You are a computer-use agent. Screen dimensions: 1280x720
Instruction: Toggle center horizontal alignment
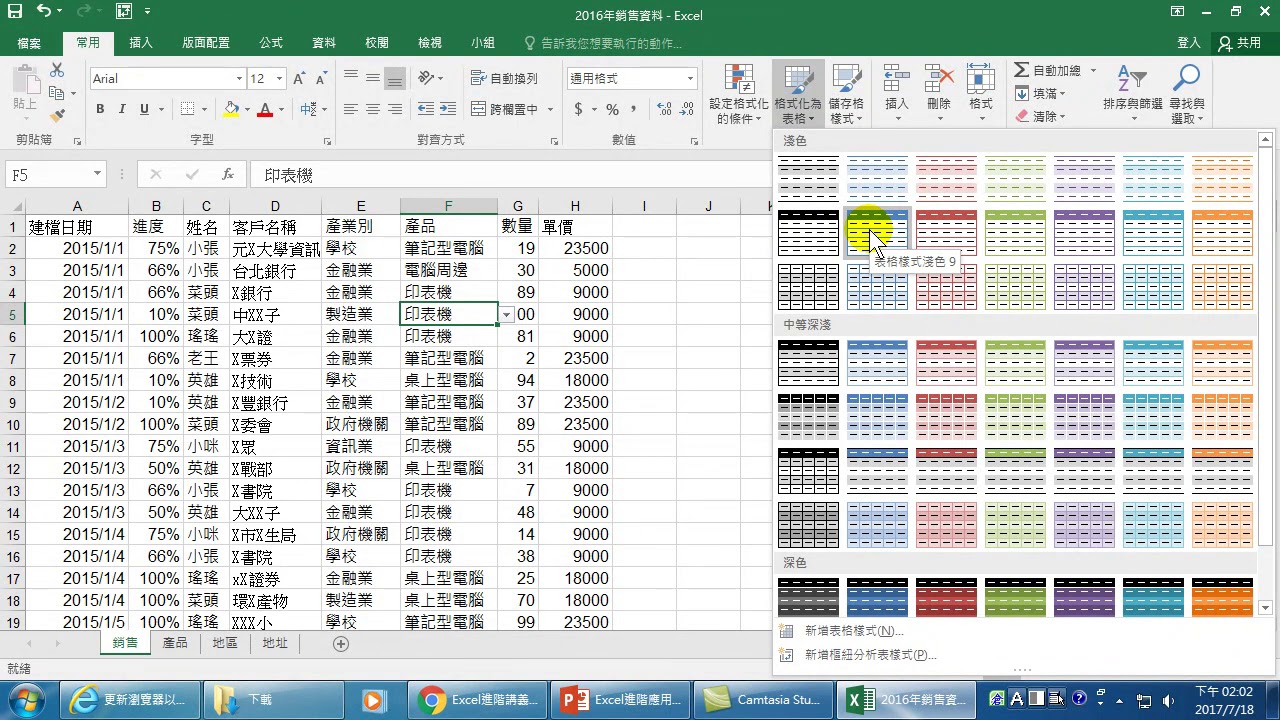pos(372,109)
